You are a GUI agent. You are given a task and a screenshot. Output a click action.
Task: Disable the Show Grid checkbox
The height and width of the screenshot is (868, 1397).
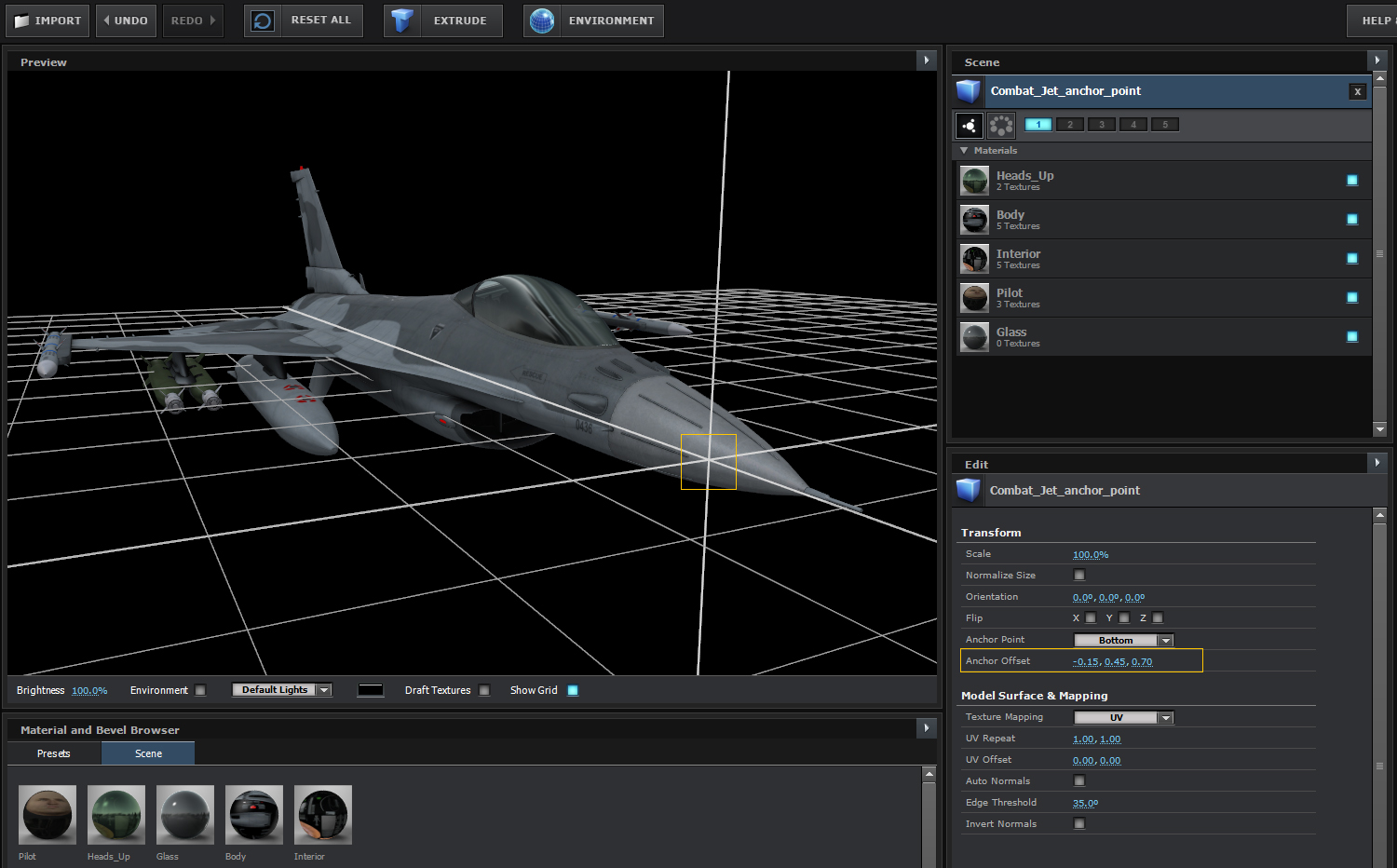click(x=573, y=690)
